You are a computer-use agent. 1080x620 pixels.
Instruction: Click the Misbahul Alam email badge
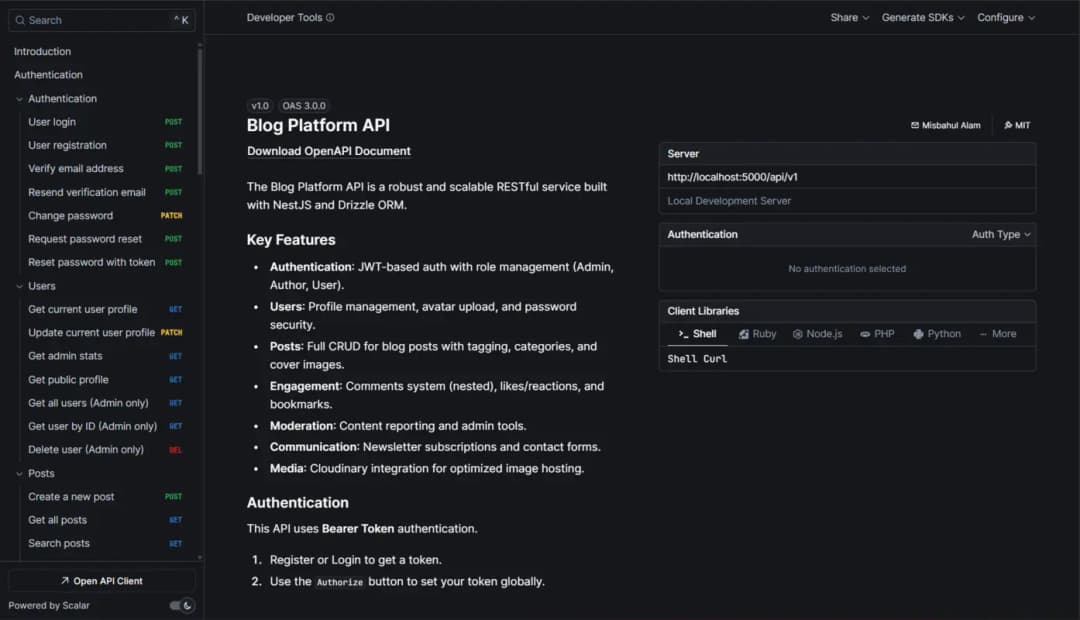[x=944, y=124]
